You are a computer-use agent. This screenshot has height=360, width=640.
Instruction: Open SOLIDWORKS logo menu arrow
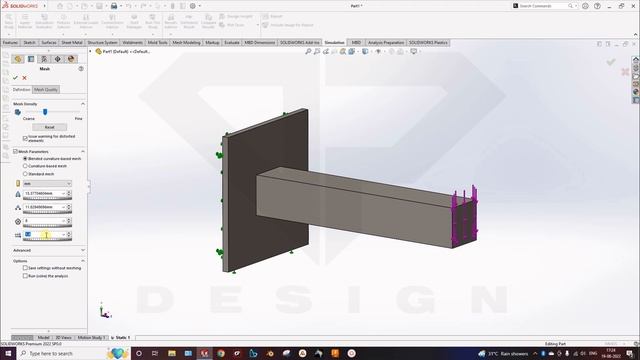point(44,6)
